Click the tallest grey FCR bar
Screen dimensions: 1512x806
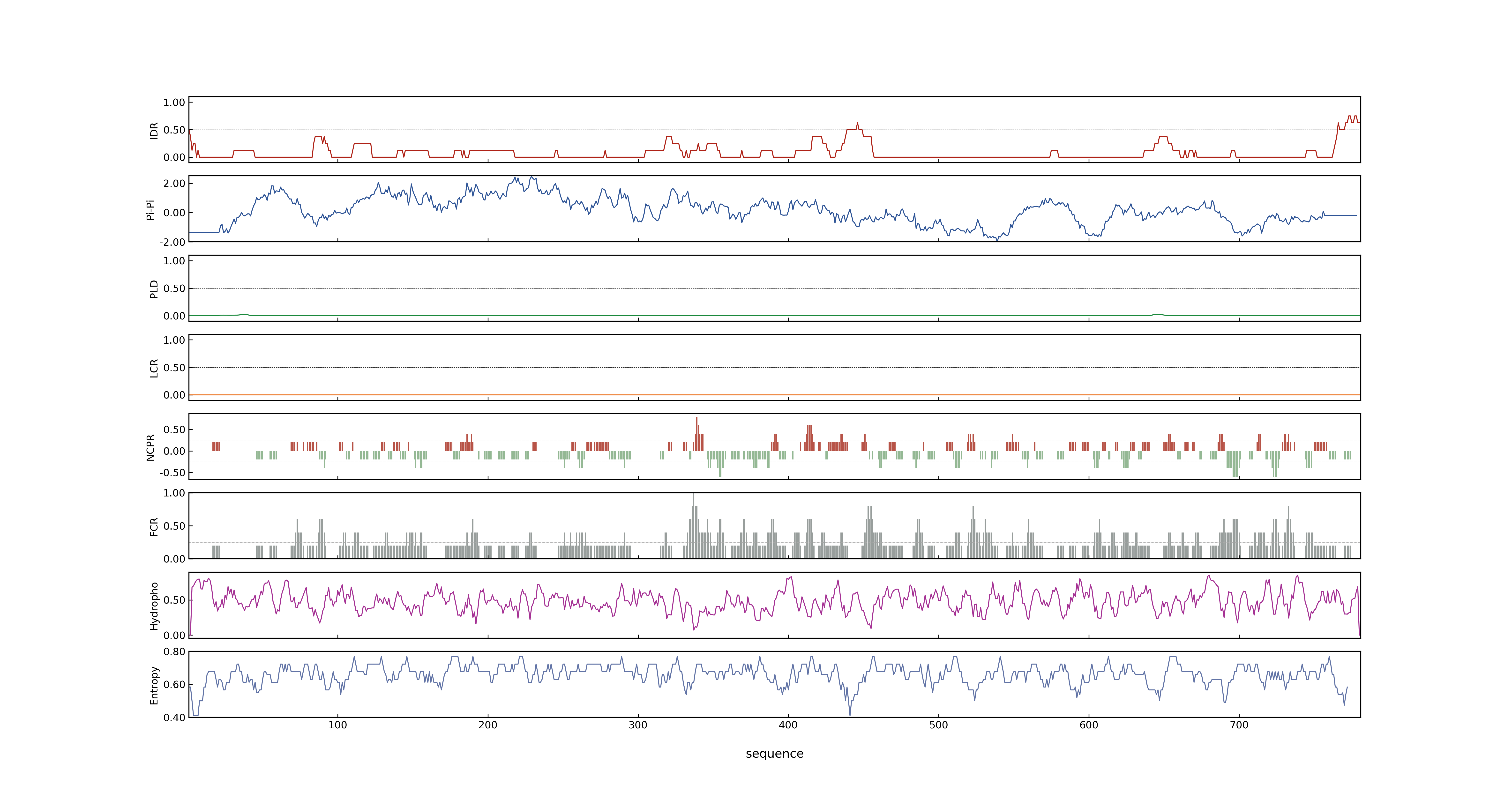pyautogui.click(x=694, y=525)
